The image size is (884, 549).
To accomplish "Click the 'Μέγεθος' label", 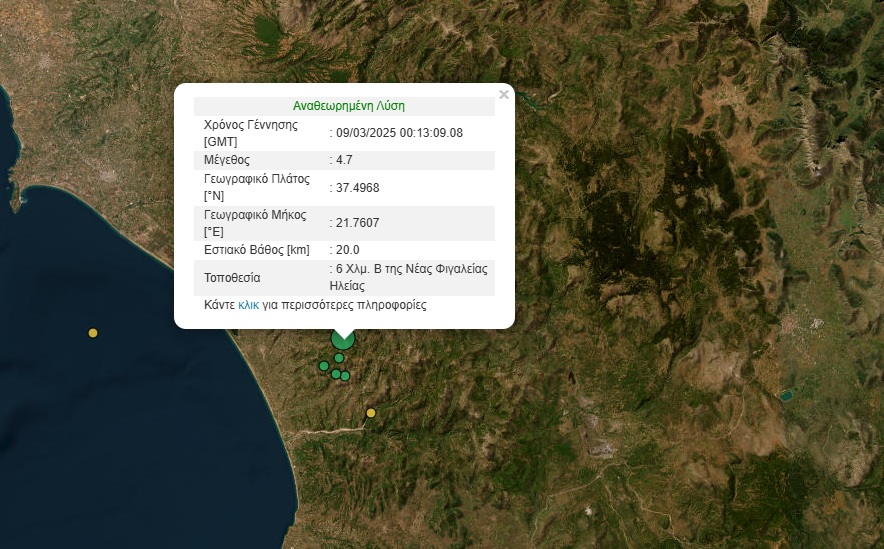I will point(227,160).
